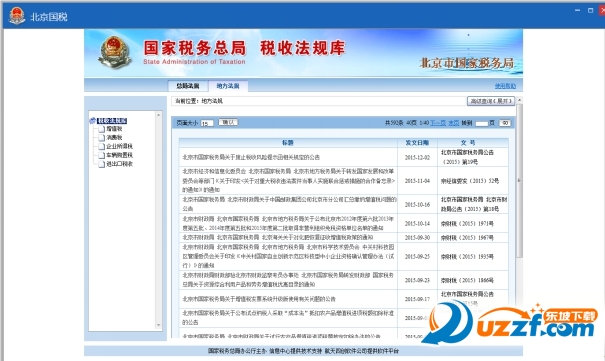Focus the page size input field

[207, 123]
